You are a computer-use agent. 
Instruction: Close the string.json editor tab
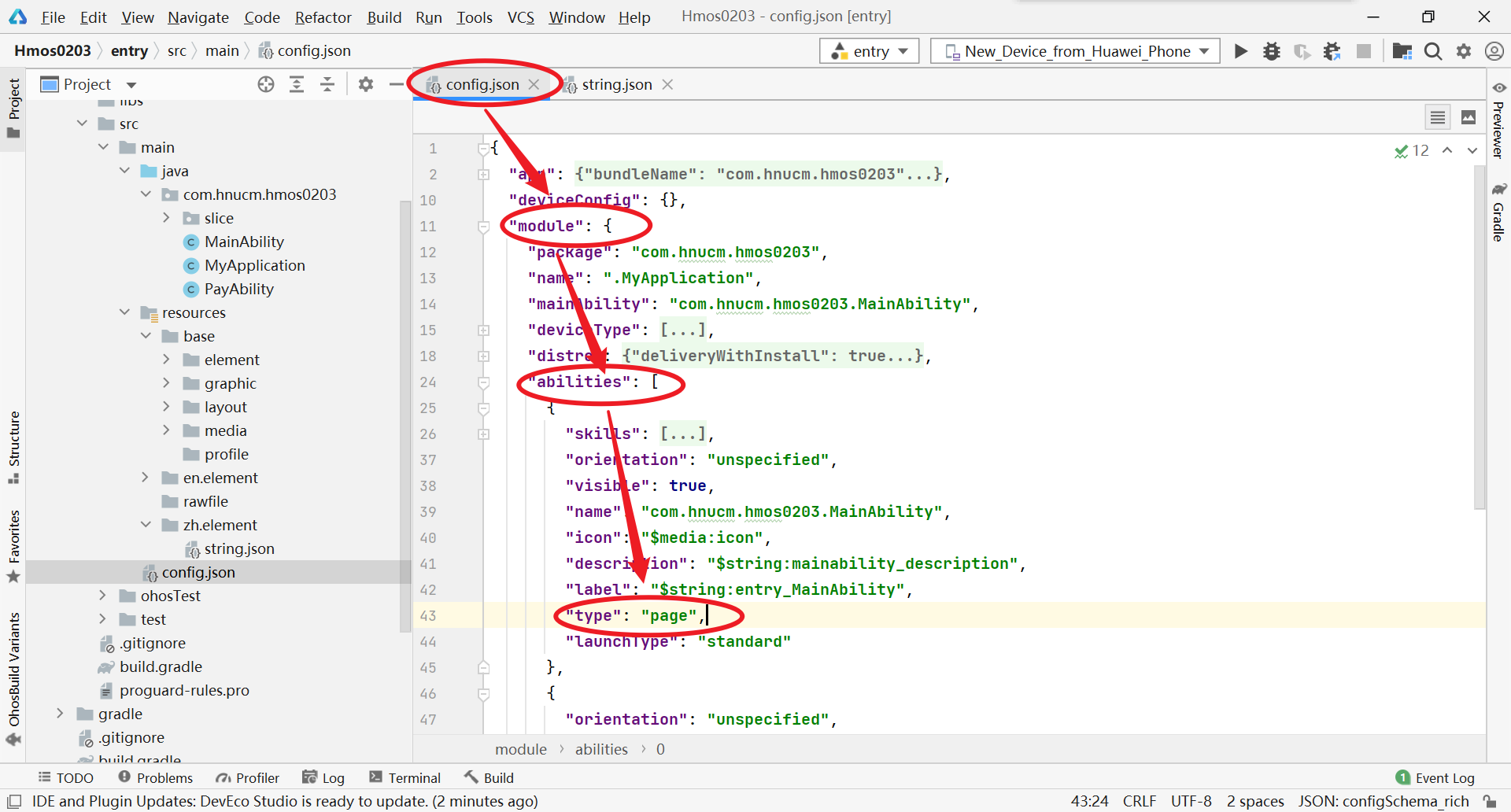point(667,84)
